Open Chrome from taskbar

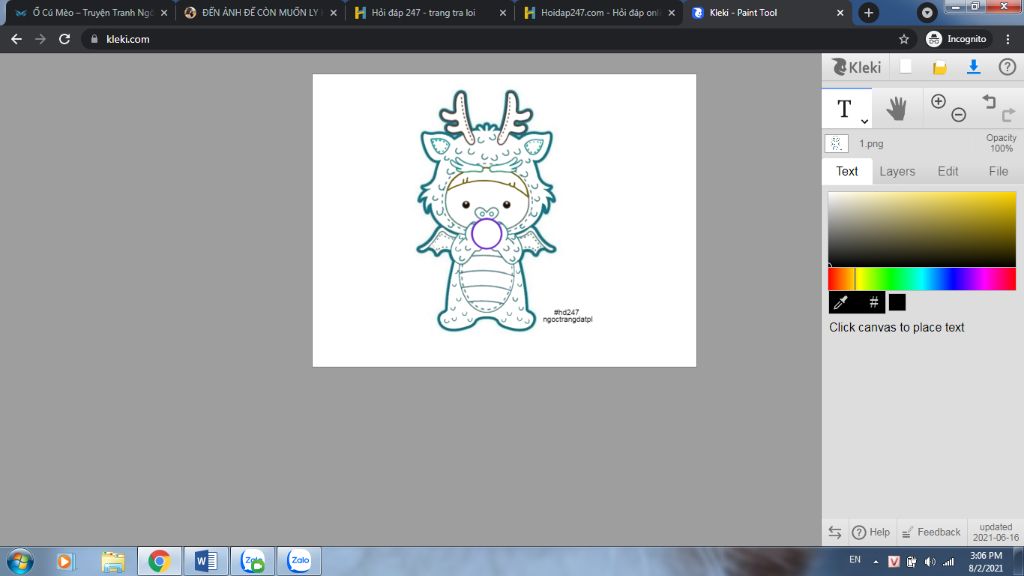pos(159,561)
